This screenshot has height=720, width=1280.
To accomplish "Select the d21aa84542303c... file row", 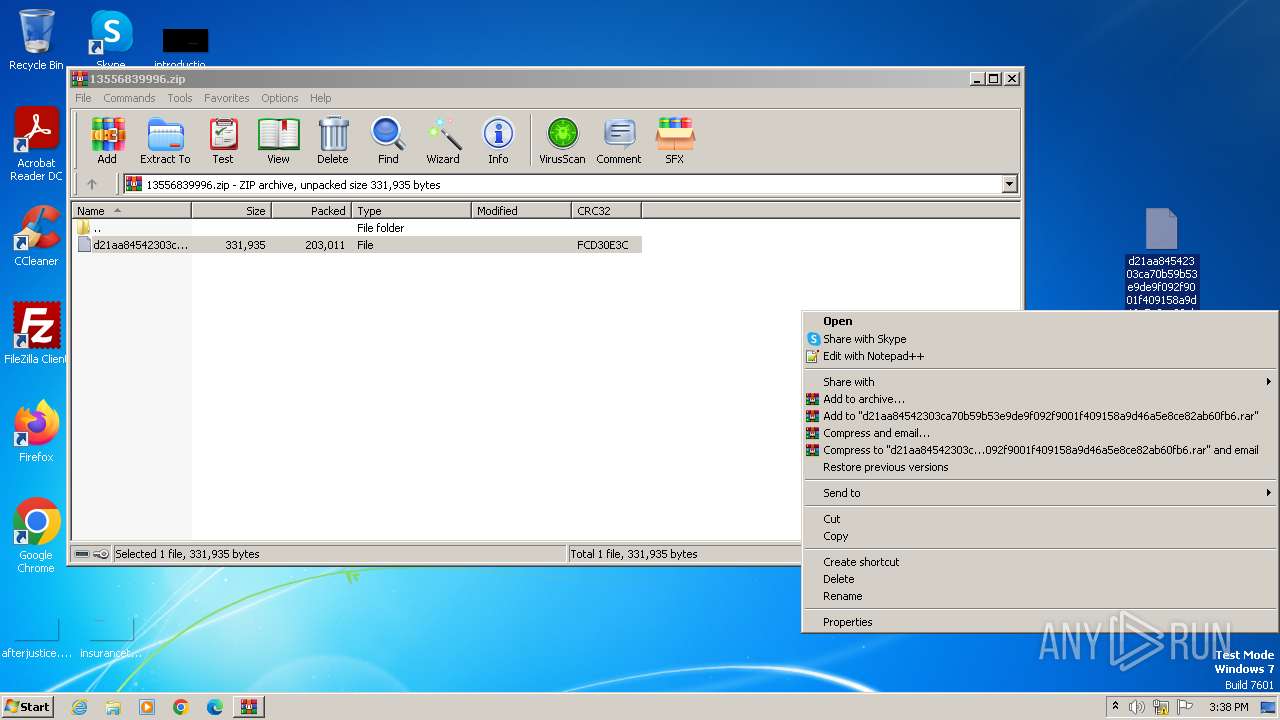I will coord(357,245).
